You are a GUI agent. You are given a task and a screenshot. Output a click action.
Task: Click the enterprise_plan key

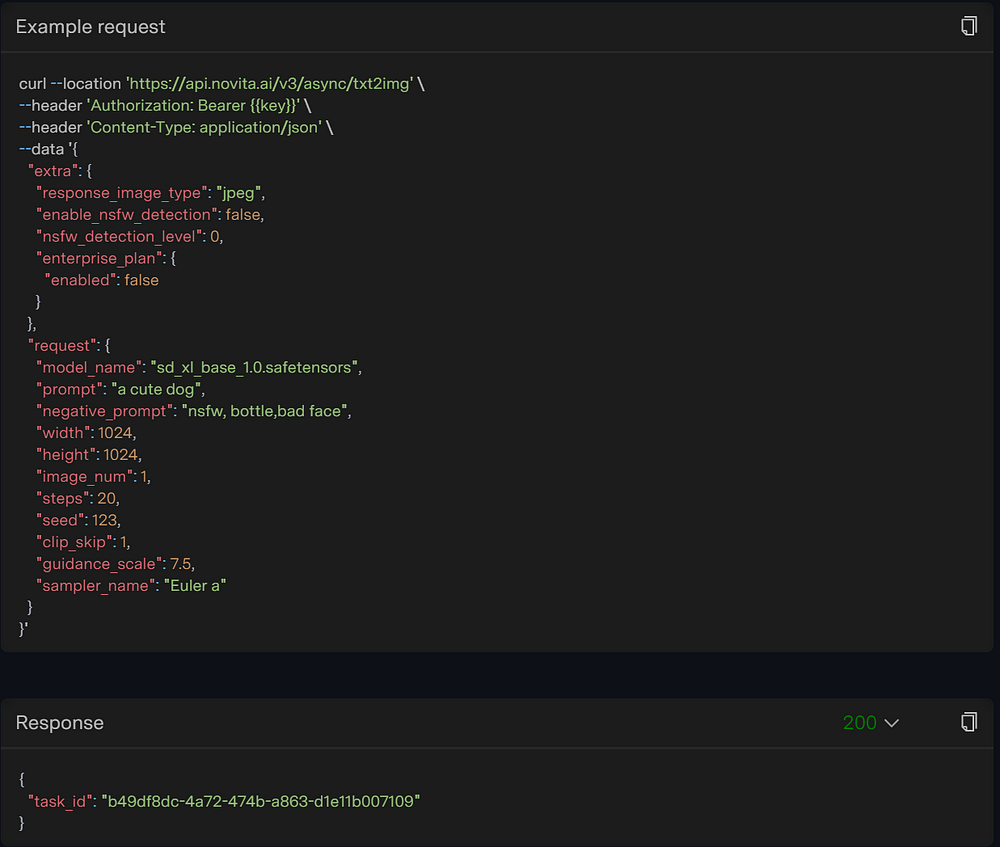point(102,258)
